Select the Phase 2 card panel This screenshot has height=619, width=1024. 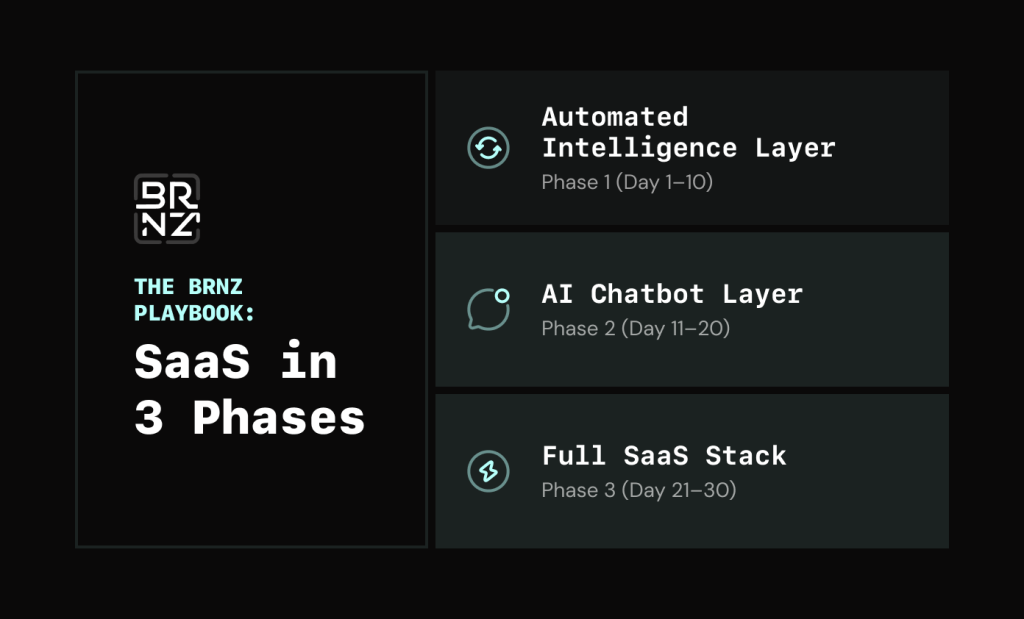(x=692, y=310)
